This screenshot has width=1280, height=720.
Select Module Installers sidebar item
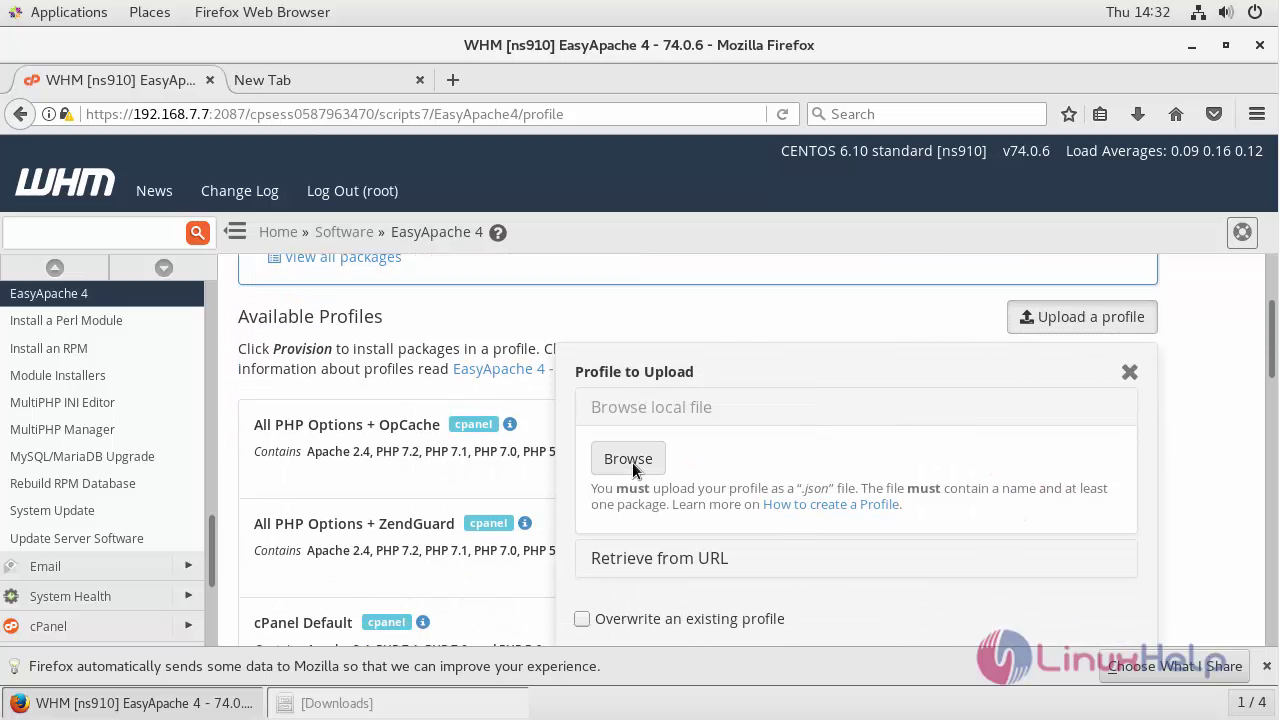(x=58, y=375)
